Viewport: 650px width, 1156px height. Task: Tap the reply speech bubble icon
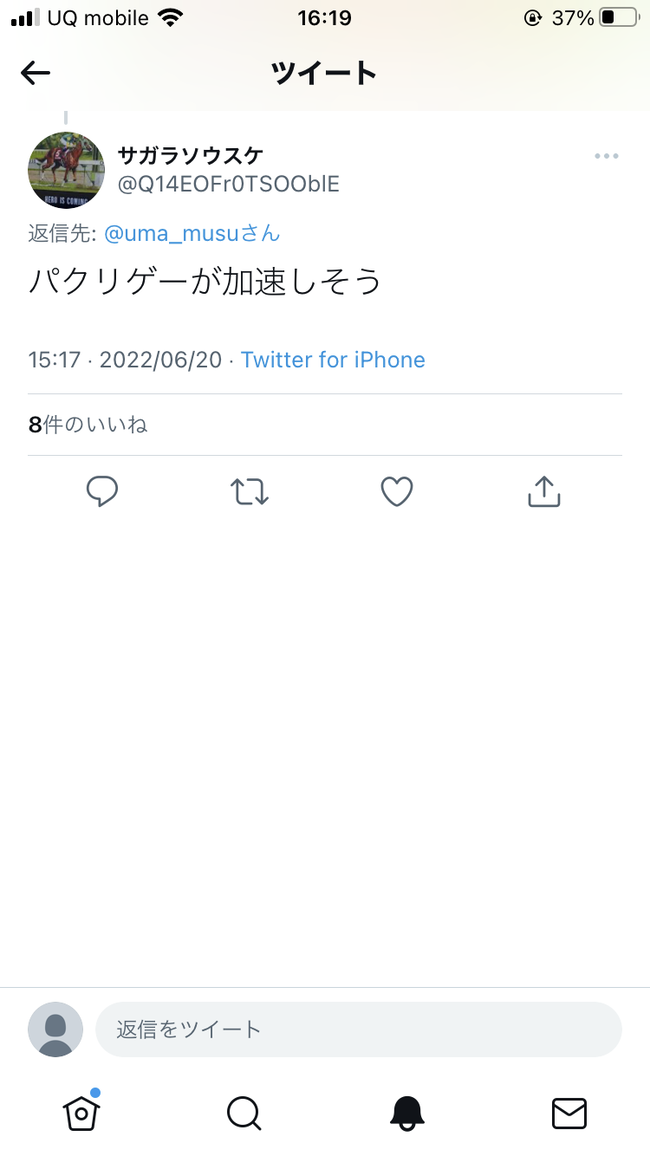tap(102, 492)
